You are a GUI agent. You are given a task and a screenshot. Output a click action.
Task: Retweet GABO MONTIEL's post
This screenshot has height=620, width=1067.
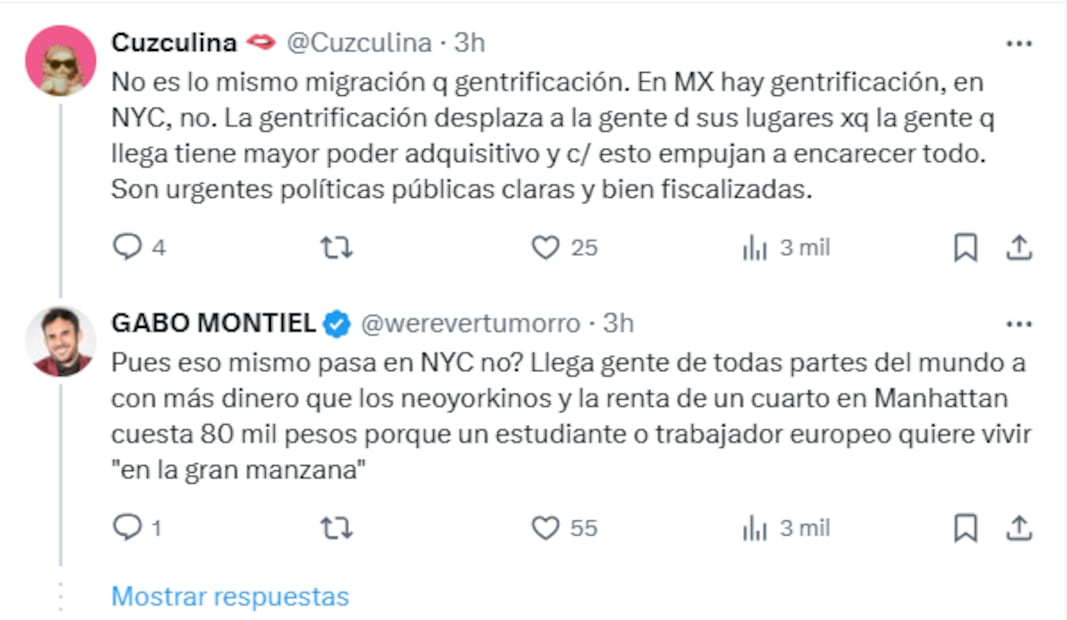(x=336, y=528)
